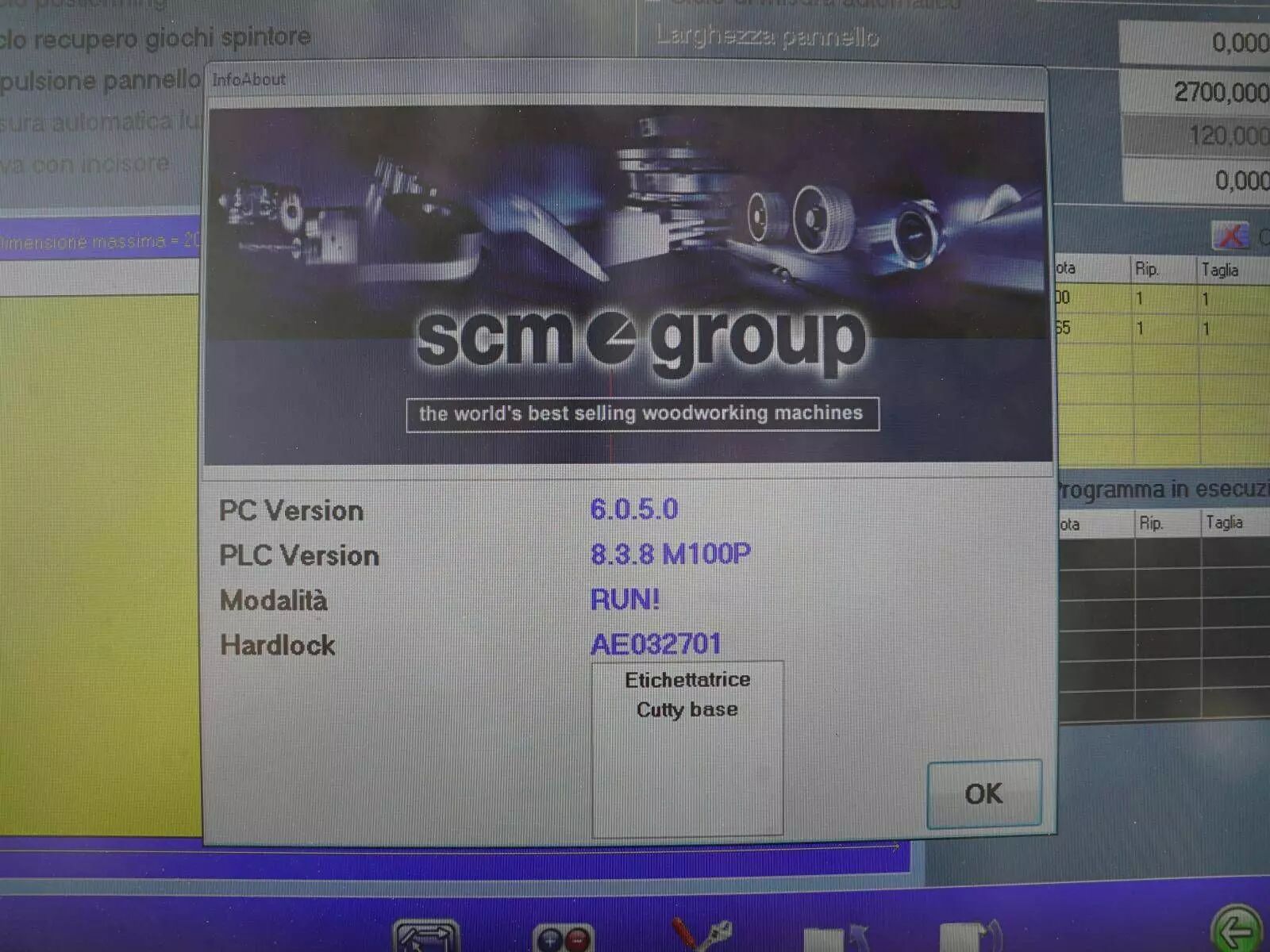Confirm the InfoAbout dialog with OK
This screenshot has width=1270, height=952.
click(984, 793)
